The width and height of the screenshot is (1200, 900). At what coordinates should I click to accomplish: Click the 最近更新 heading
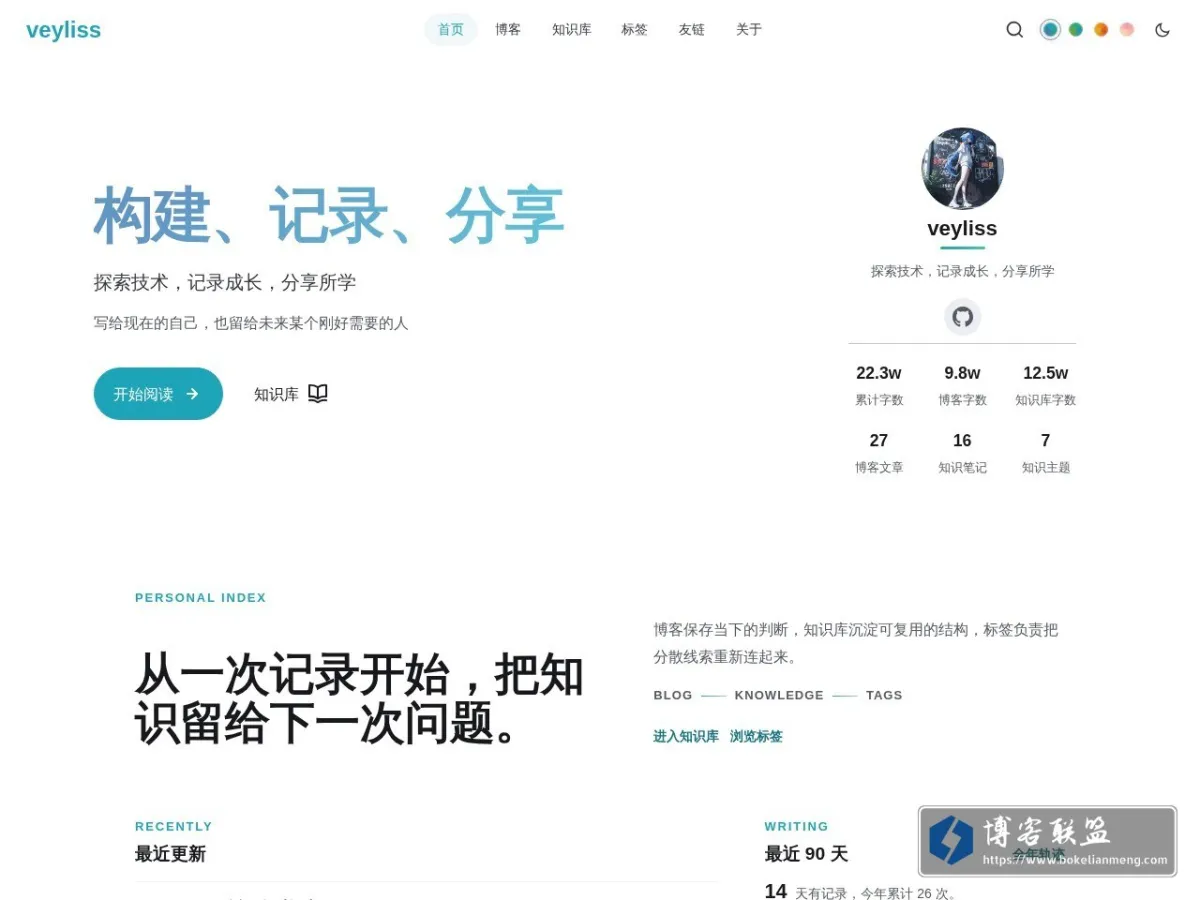click(x=170, y=854)
